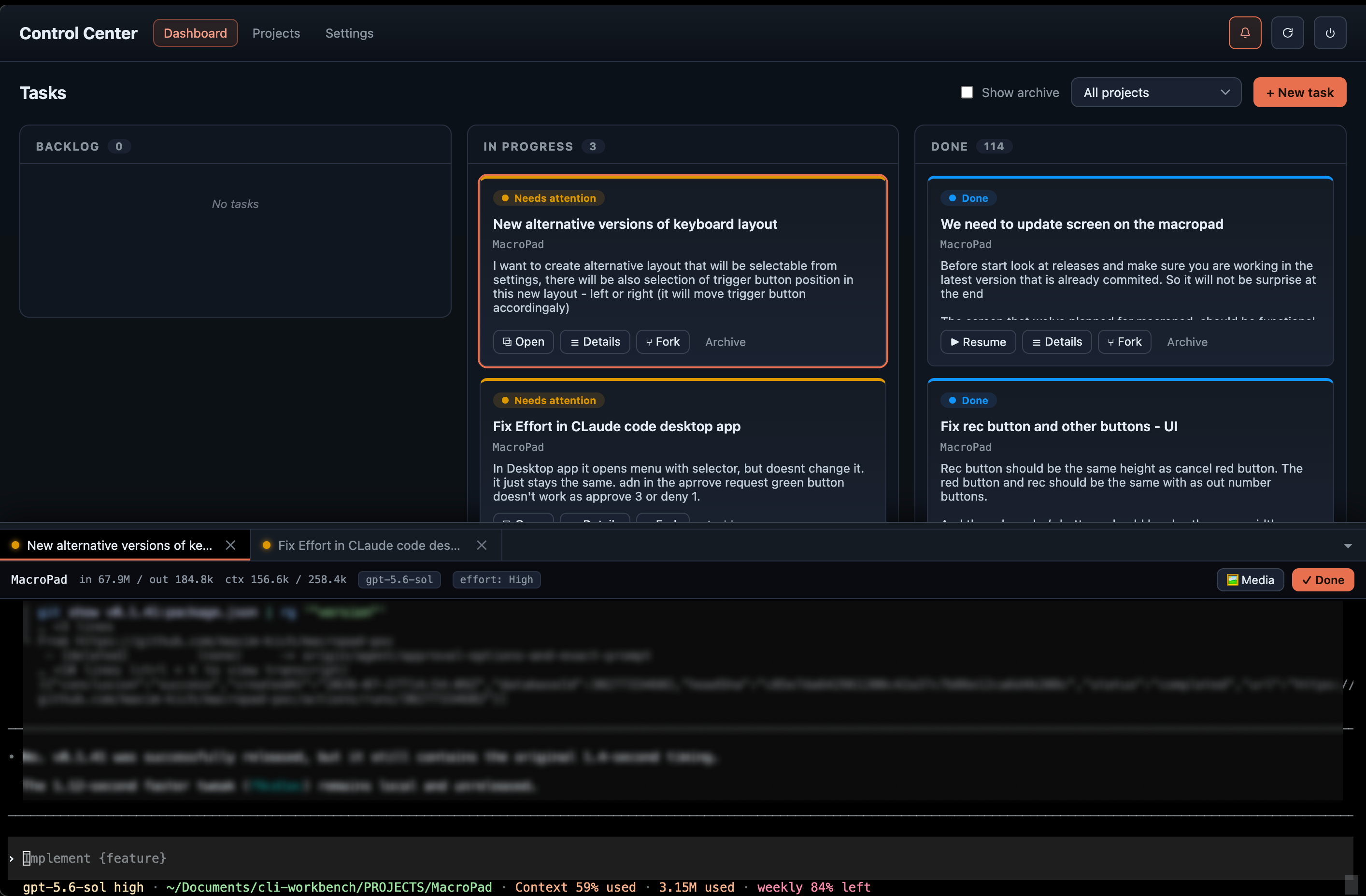Collapse the terminal panel with the arrow
Viewport: 1366px width, 896px height.
point(1348,546)
